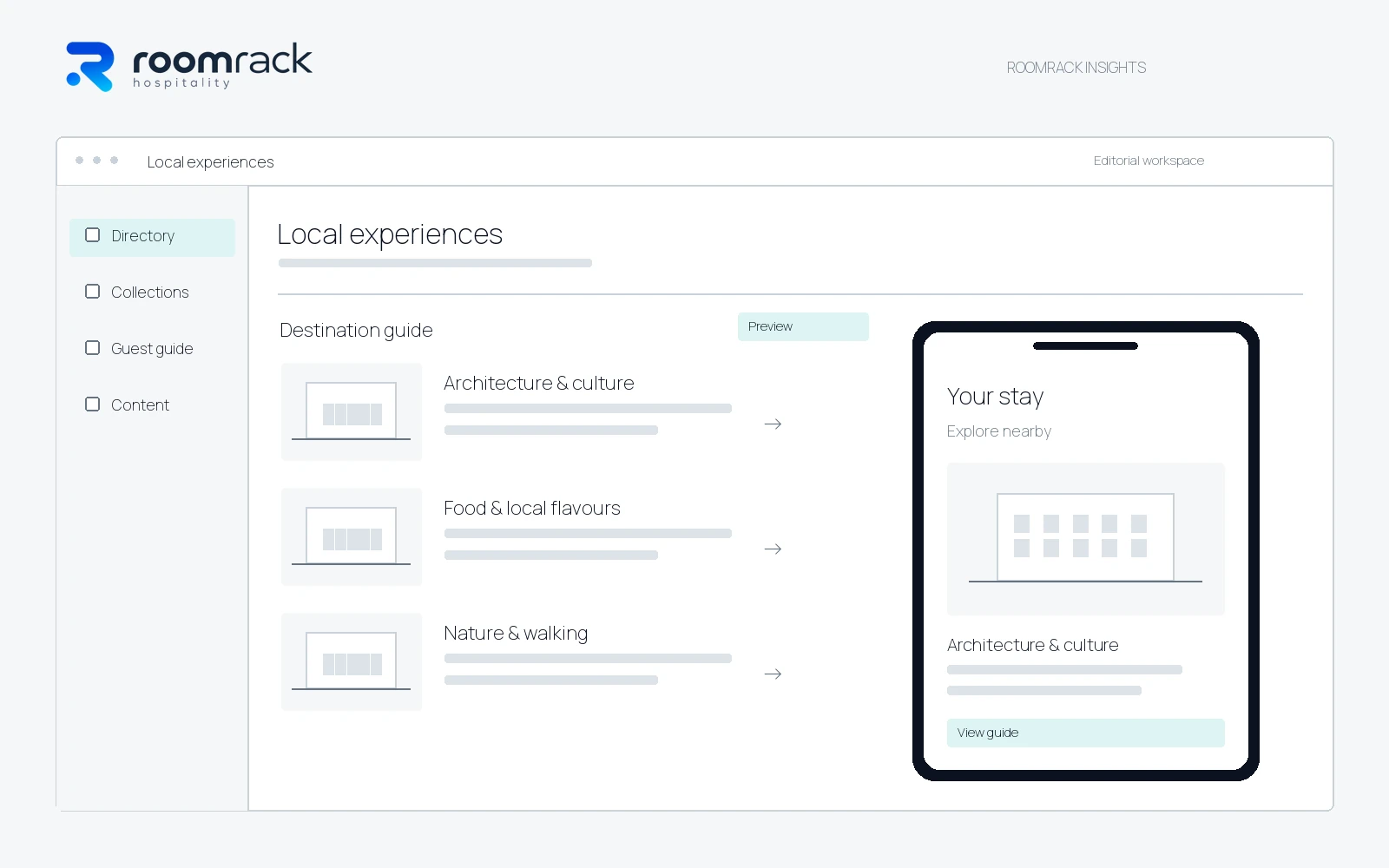
Task: Select the Architecture & culture list thumbnail
Action: coord(352,411)
